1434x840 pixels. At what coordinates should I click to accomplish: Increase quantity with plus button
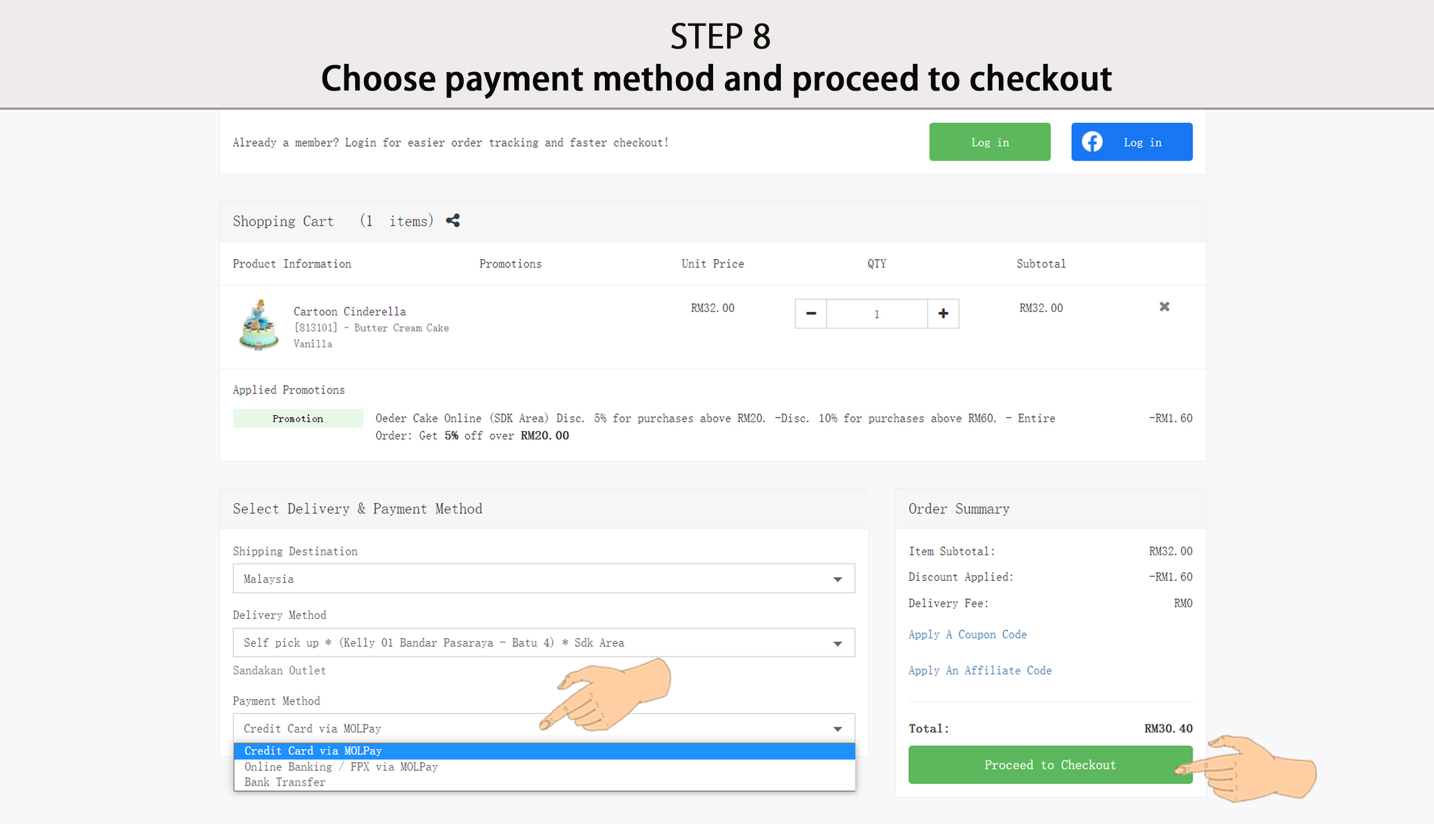[943, 314]
